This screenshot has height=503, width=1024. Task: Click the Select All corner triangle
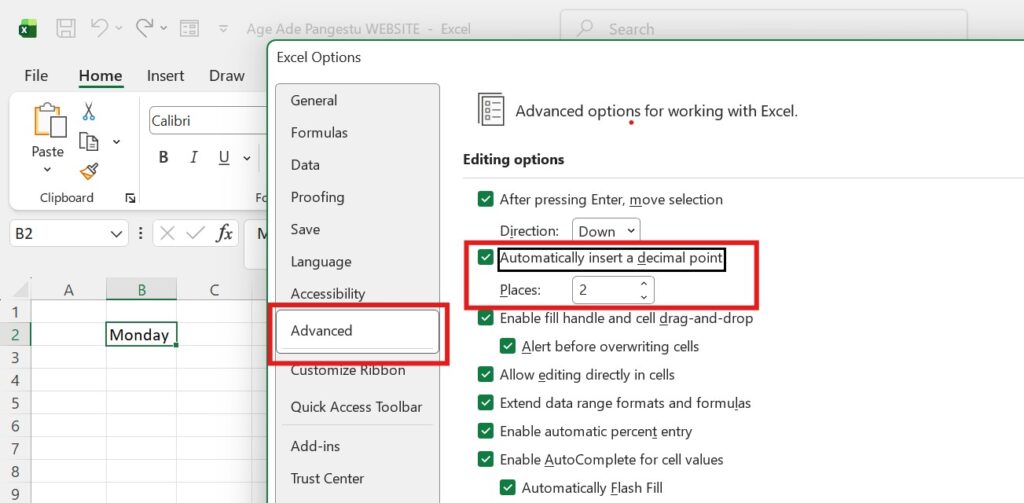coord(20,289)
